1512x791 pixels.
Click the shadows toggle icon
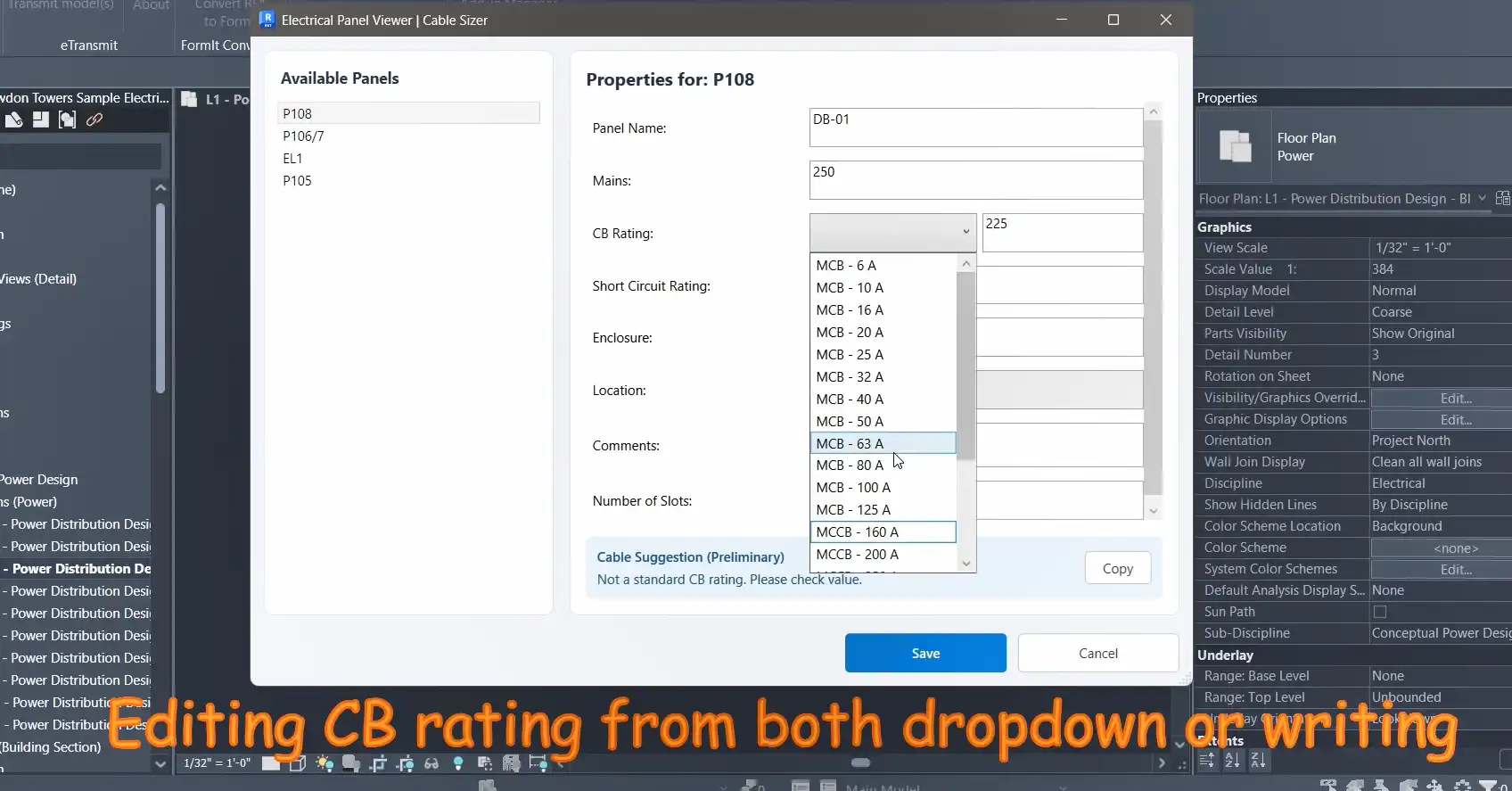(x=351, y=763)
